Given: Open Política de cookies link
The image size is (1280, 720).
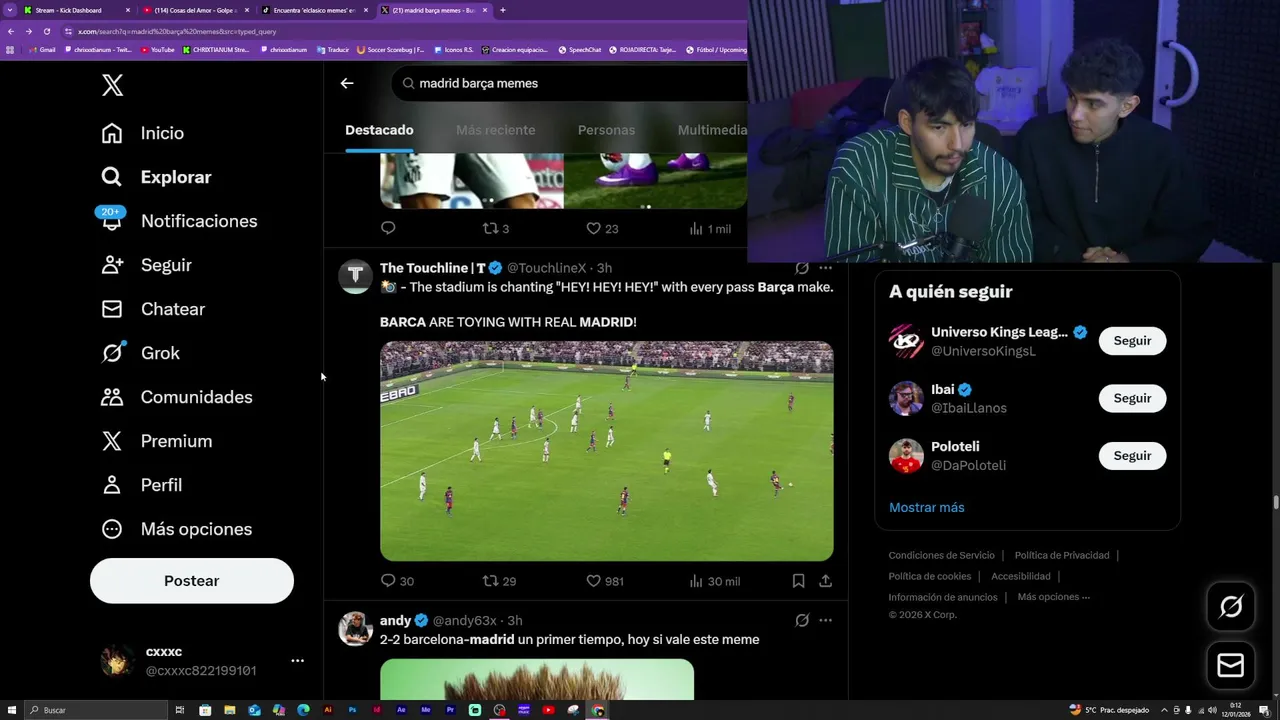Looking at the screenshot, I should (930, 576).
